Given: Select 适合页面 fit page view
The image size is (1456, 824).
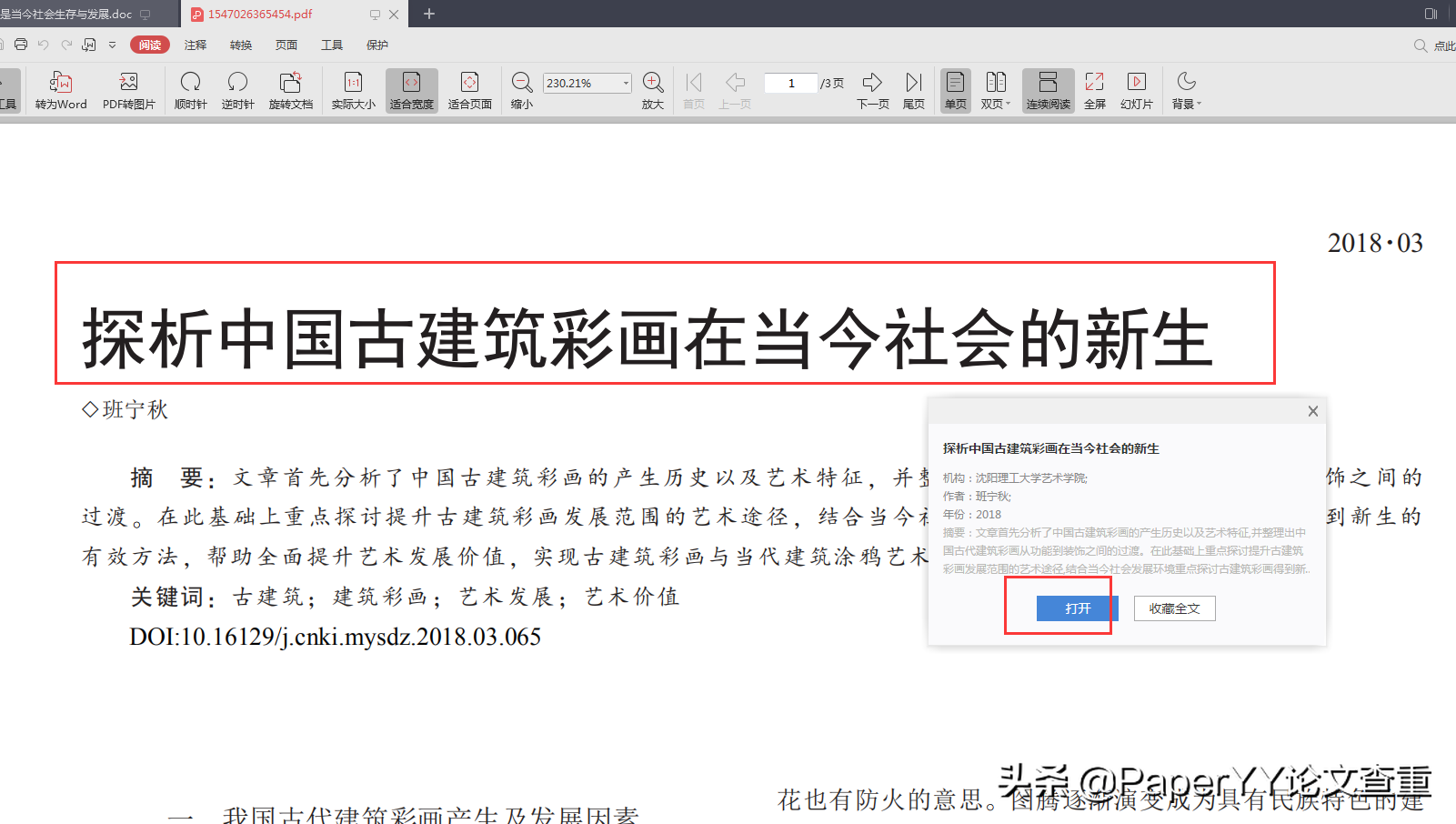Looking at the screenshot, I should (470, 91).
